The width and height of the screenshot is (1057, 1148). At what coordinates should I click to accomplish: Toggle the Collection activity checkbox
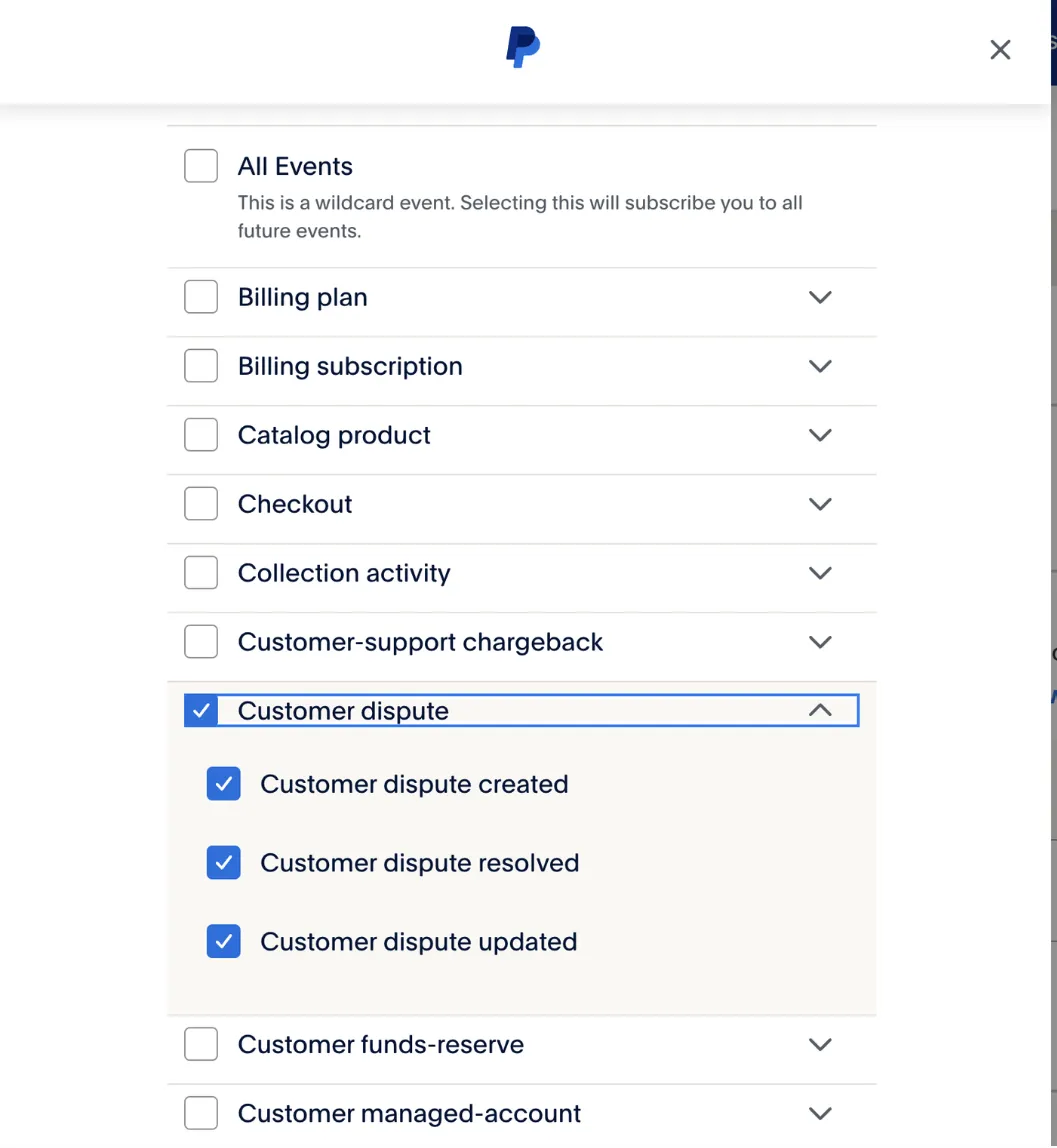(x=201, y=572)
